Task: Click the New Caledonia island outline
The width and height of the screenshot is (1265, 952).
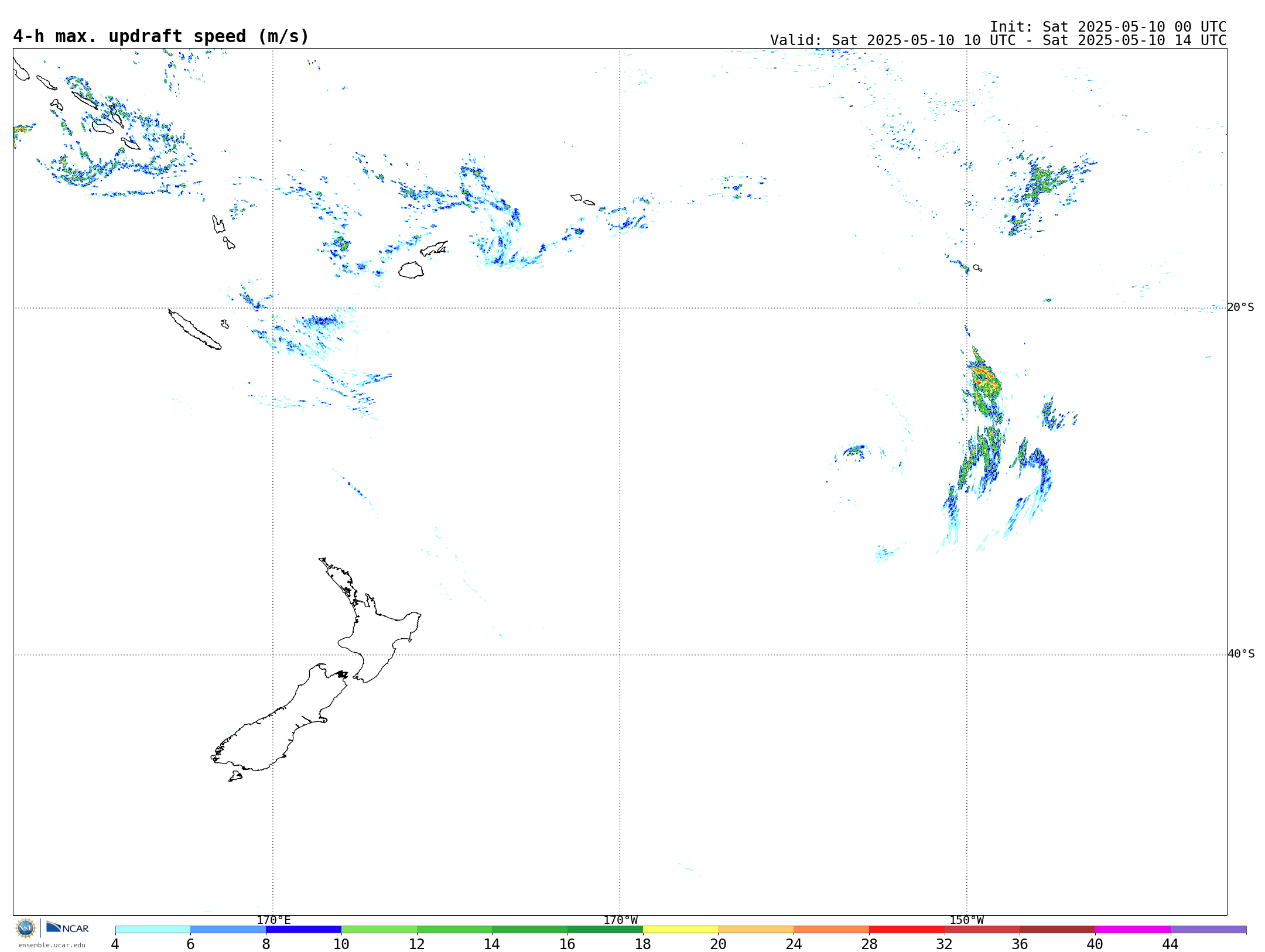Action: 195,330
